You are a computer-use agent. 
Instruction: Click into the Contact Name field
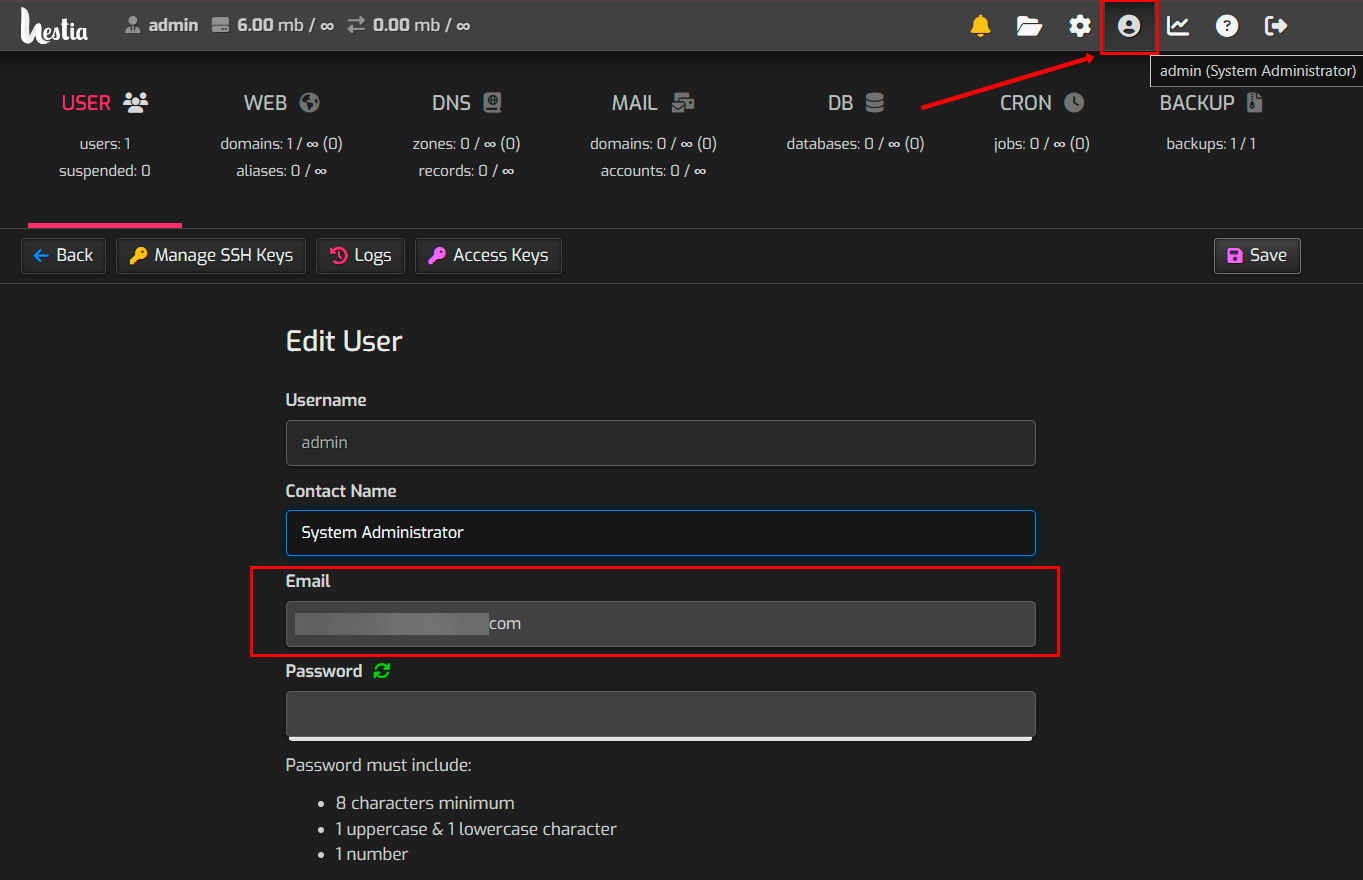[x=660, y=533]
